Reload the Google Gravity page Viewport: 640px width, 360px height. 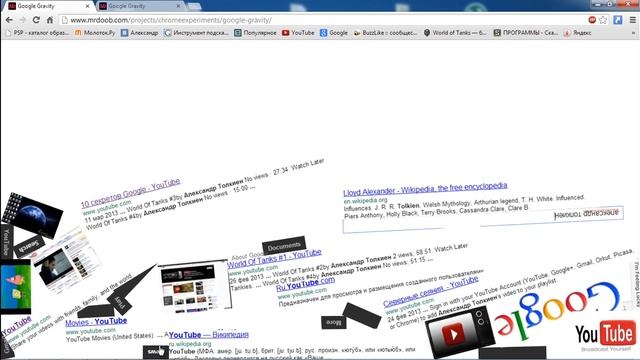coord(36,20)
